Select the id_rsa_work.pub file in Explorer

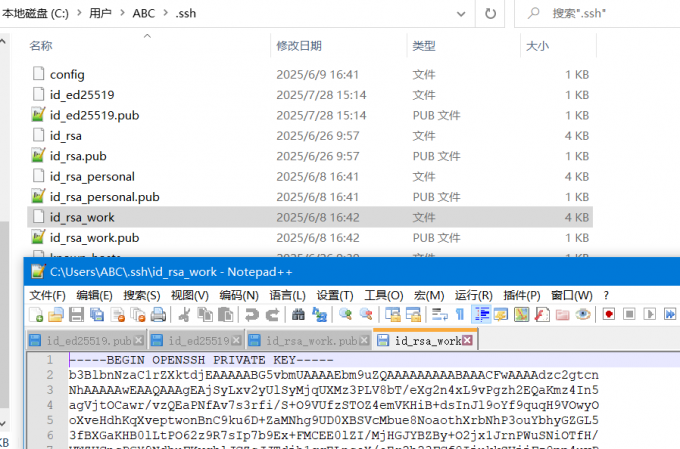click(310, 238)
